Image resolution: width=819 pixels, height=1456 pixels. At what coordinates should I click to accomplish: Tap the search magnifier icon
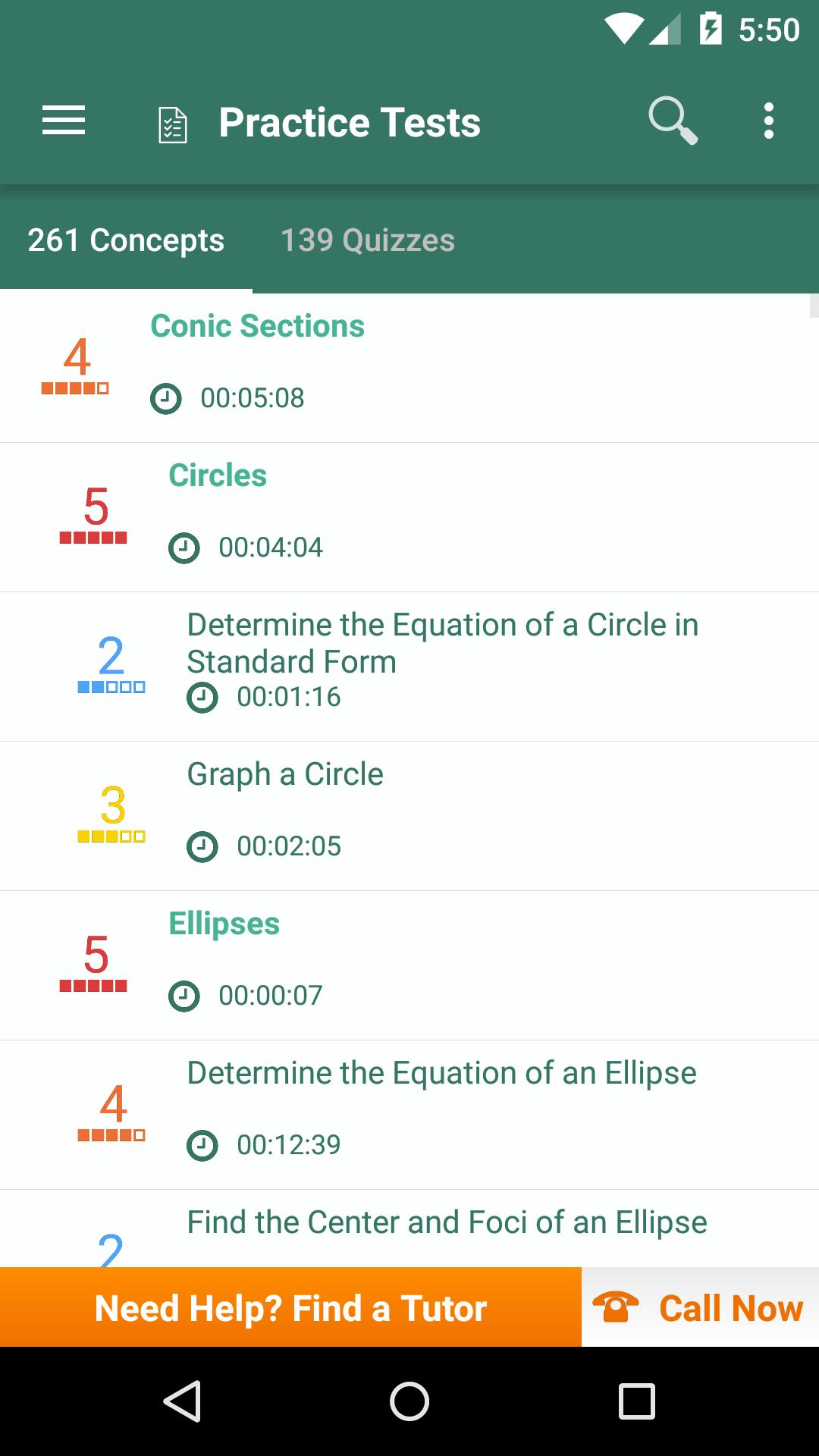point(673,121)
